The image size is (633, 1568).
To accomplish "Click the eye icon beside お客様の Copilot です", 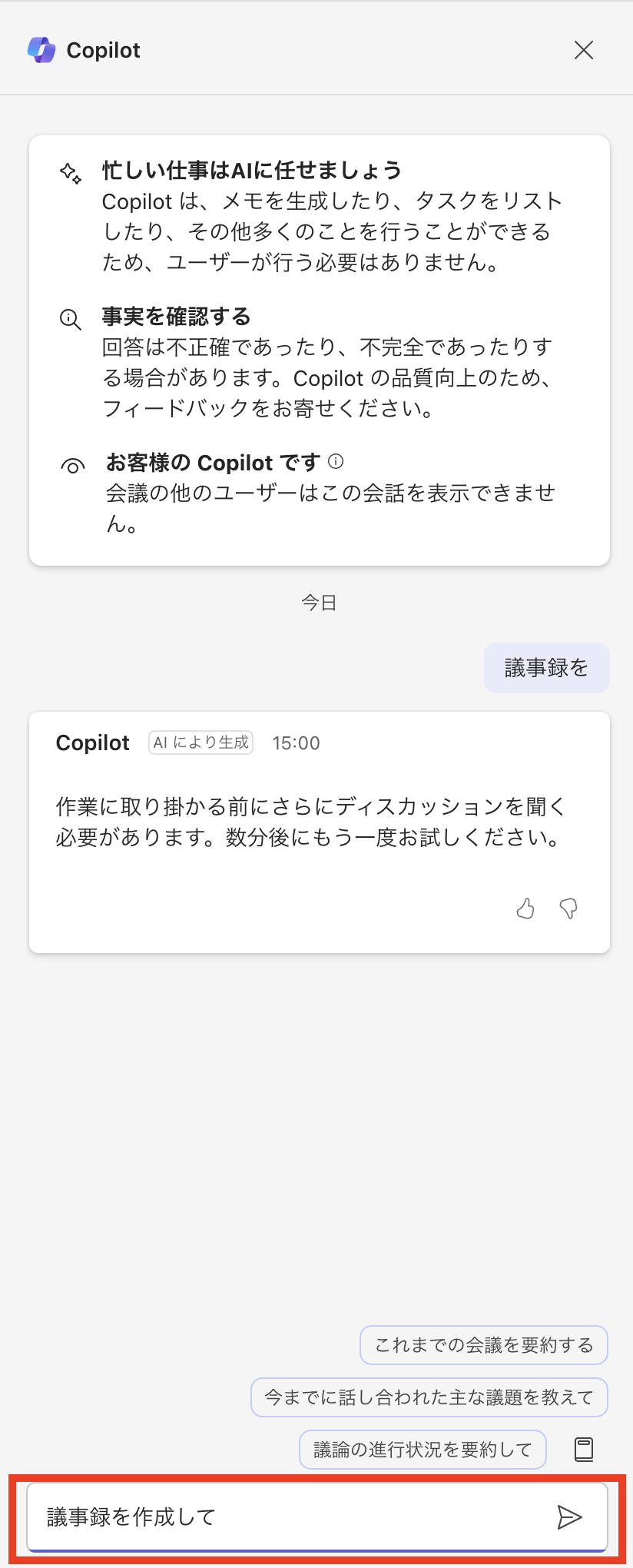I will [x=73, y=466].
